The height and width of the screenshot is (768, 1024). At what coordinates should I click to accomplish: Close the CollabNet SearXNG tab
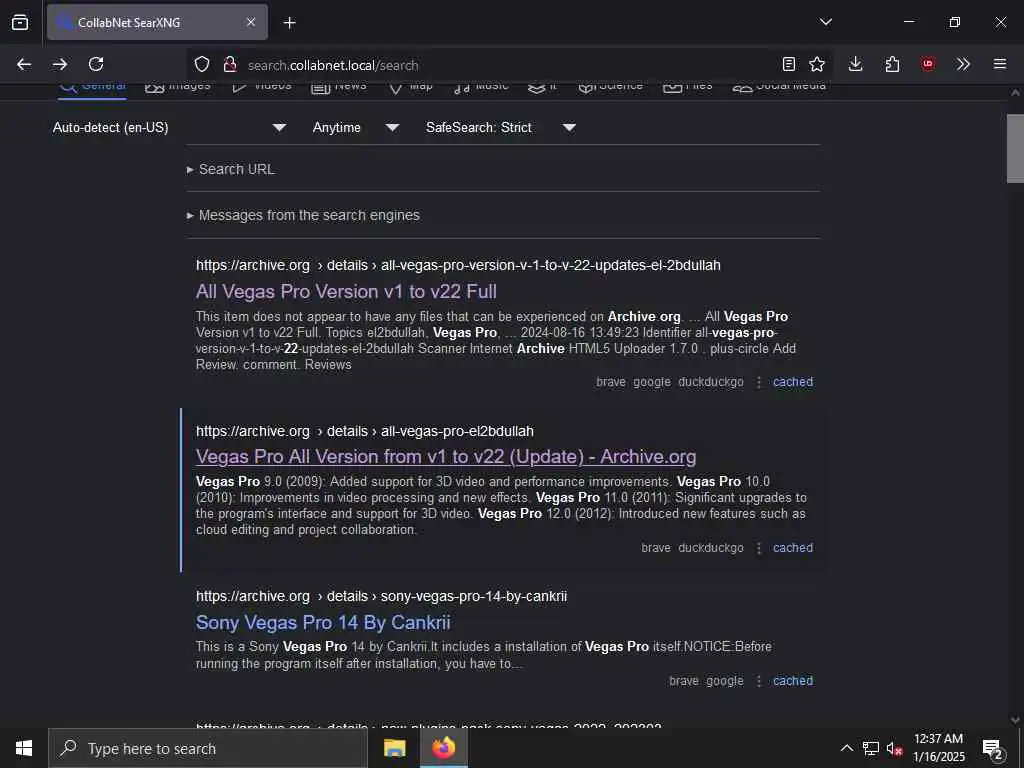point(251,22)
